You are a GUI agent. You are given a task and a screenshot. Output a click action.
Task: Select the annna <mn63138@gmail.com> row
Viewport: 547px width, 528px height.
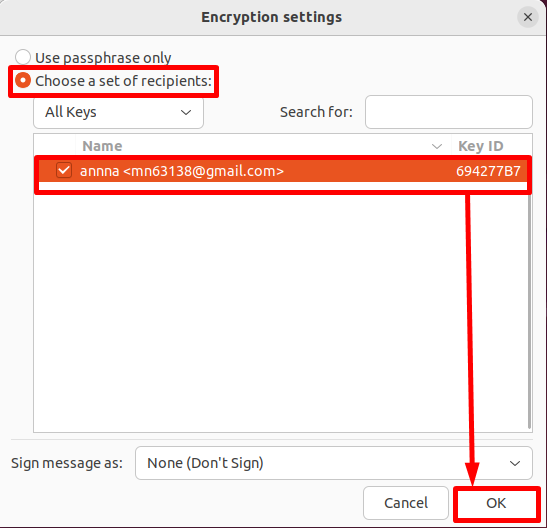tap(283, 171)
